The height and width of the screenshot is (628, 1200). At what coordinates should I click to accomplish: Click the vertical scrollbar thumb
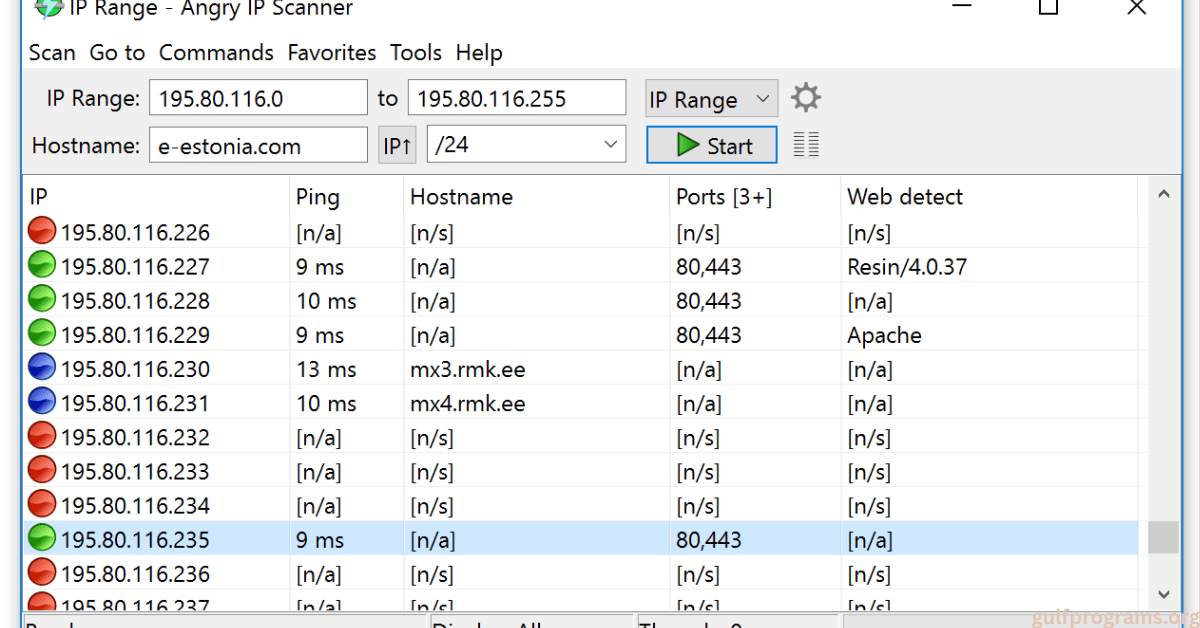pos(1162,538)
